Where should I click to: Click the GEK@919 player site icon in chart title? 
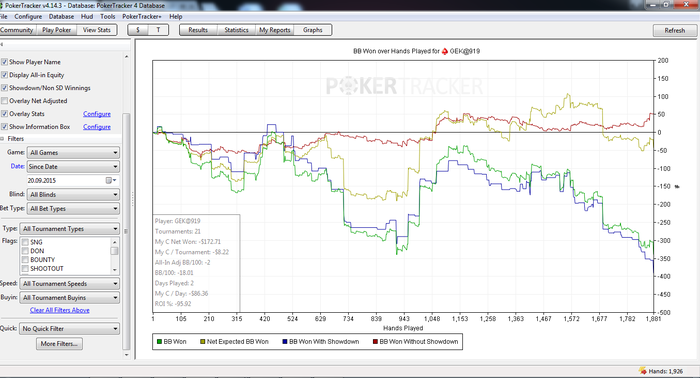coord(445,51)
